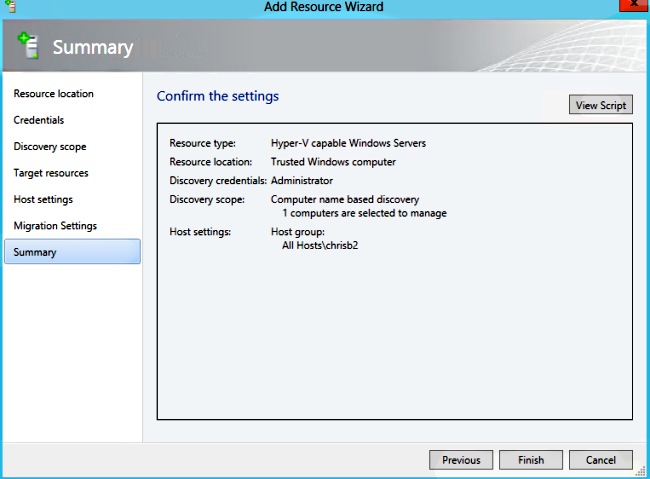The height and width of the screenshot is (479, 650).
Task: Click the Resource type: label
Action: (x=202, y=143)
